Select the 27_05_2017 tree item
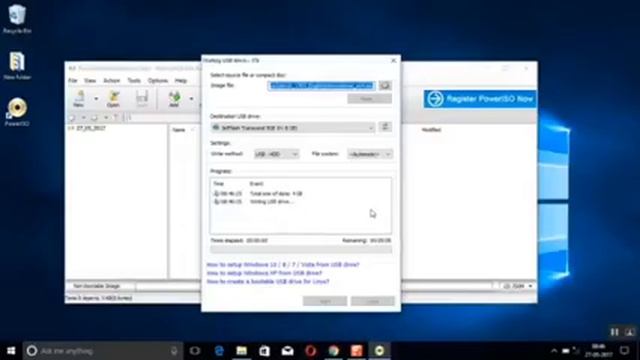 90,128
